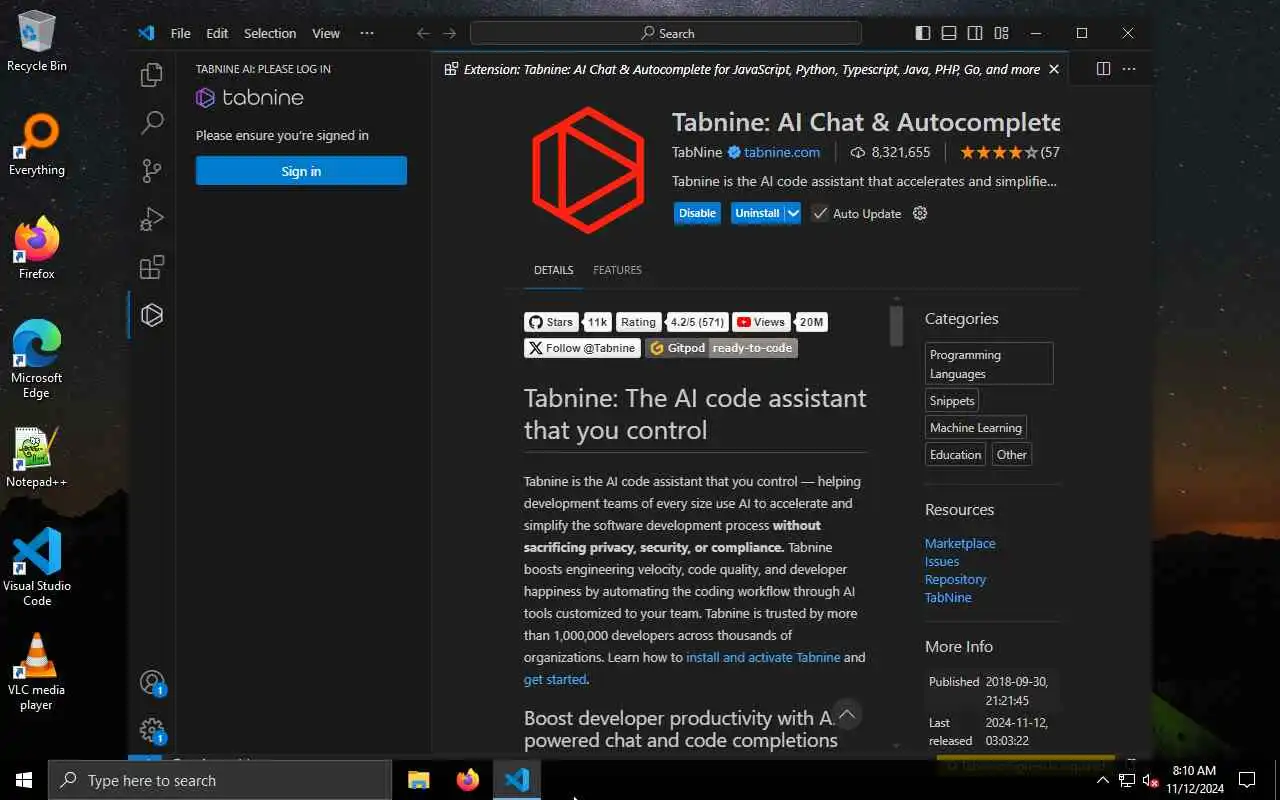This screenshot has width=1280, height=800.
Task: Click the taskbar search box
Action: [x=220, y=780]
